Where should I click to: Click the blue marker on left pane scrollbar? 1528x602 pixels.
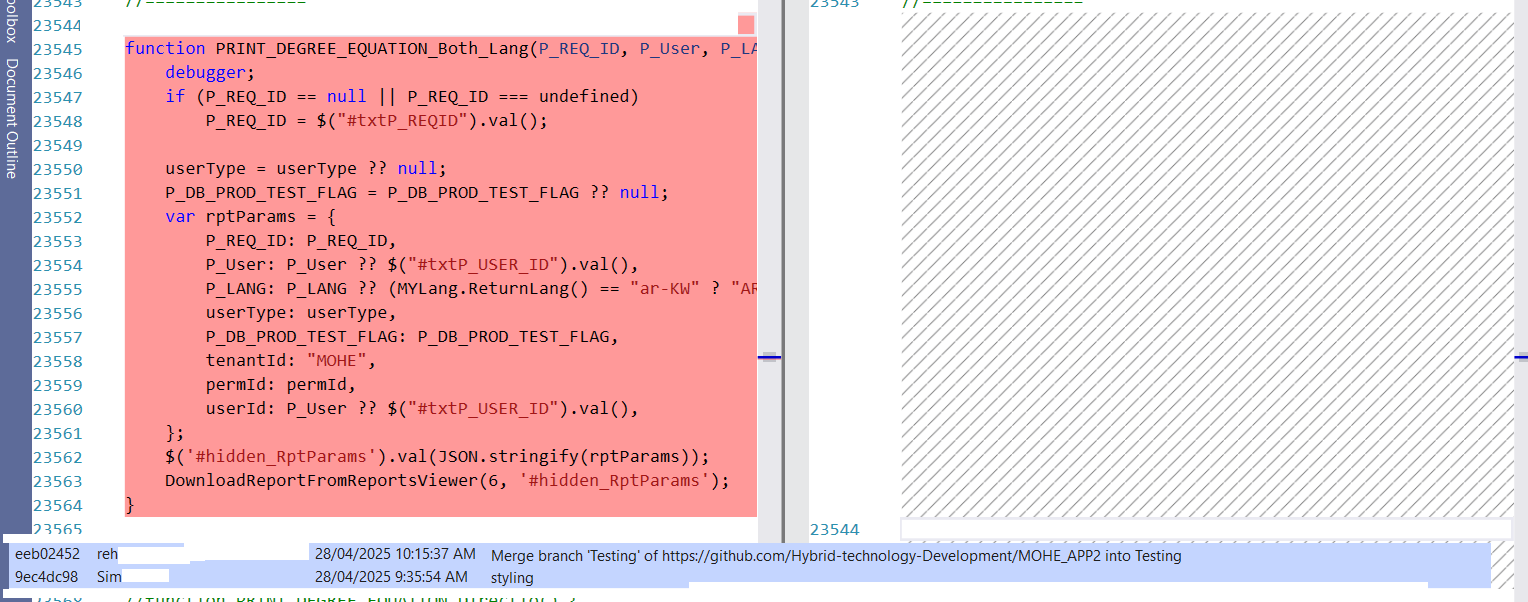[x=769, y=356]
